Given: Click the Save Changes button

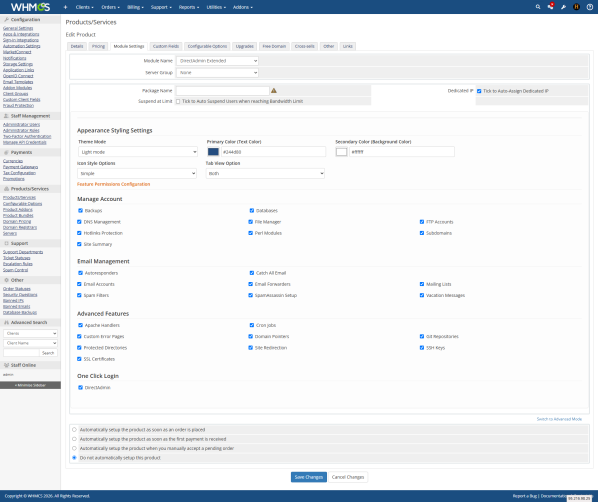Looking at the screenshot, I should (309, 477).
